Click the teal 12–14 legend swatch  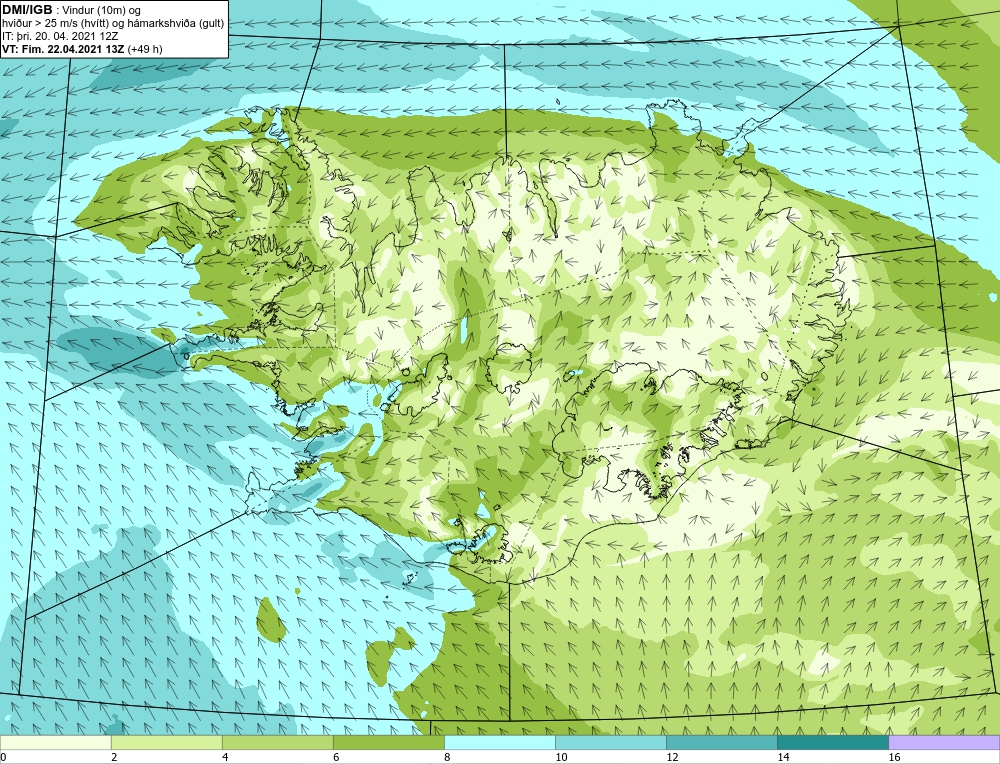[721, 742]
